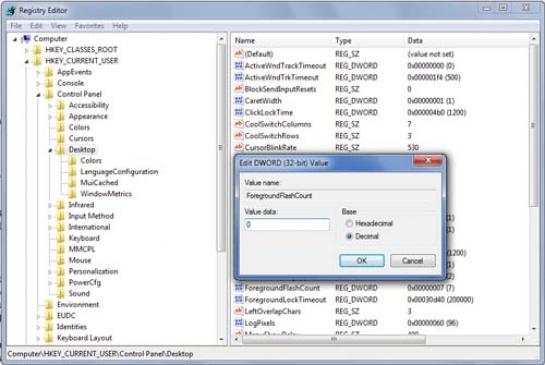
Task: Click the Value data input field
Action: [287, 225]
